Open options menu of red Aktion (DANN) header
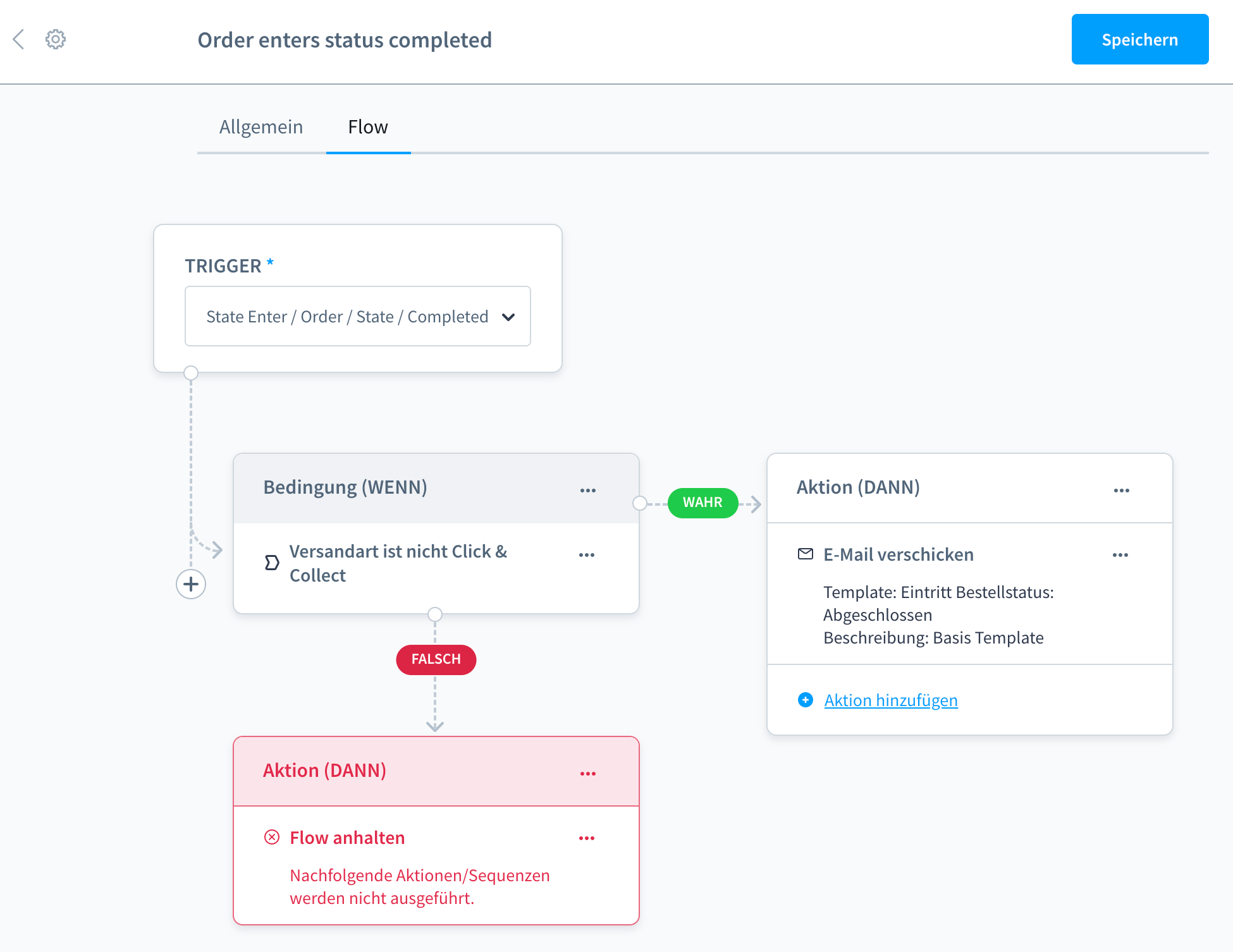The height and width of the screenshot is (952, 1233). click(588, 774)
